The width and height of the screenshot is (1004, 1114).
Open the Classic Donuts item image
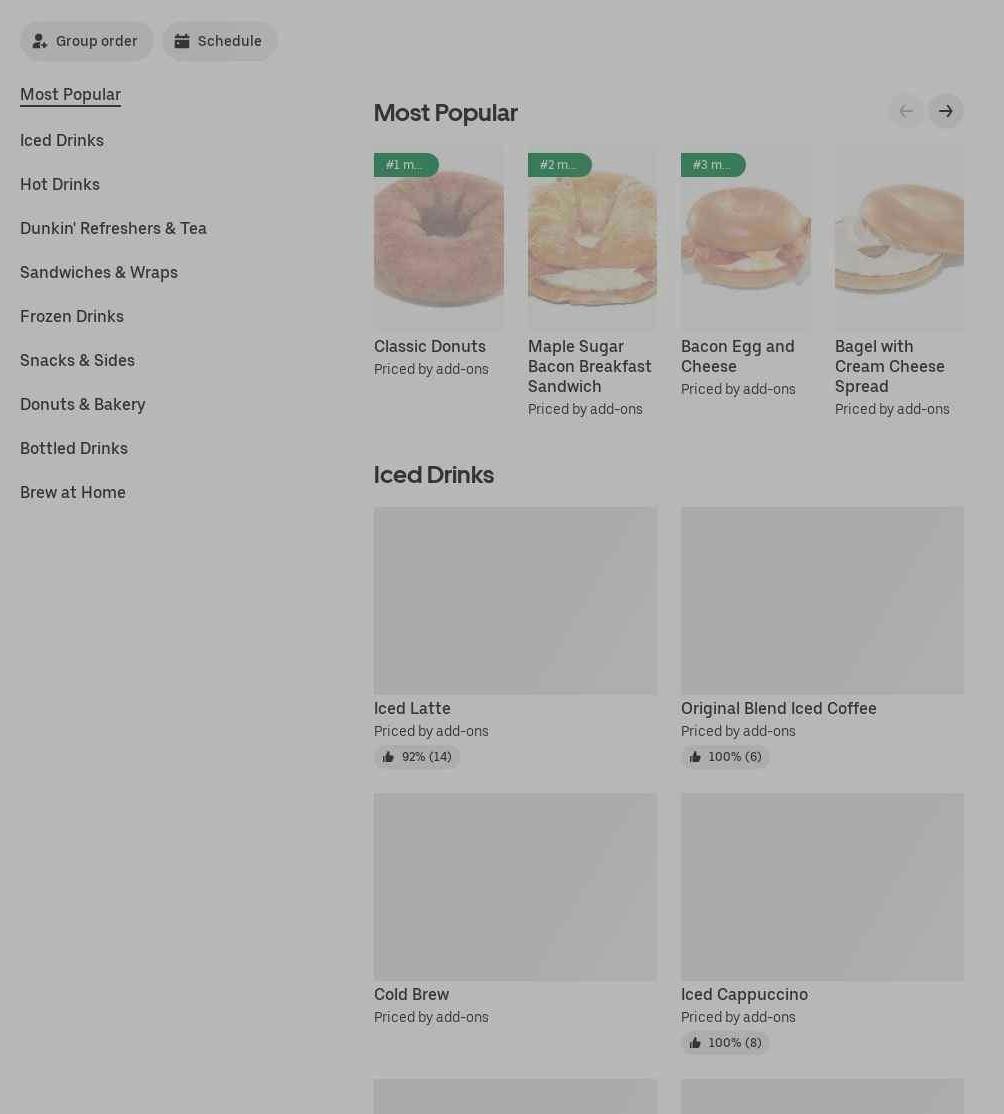[x=439, y=238]
